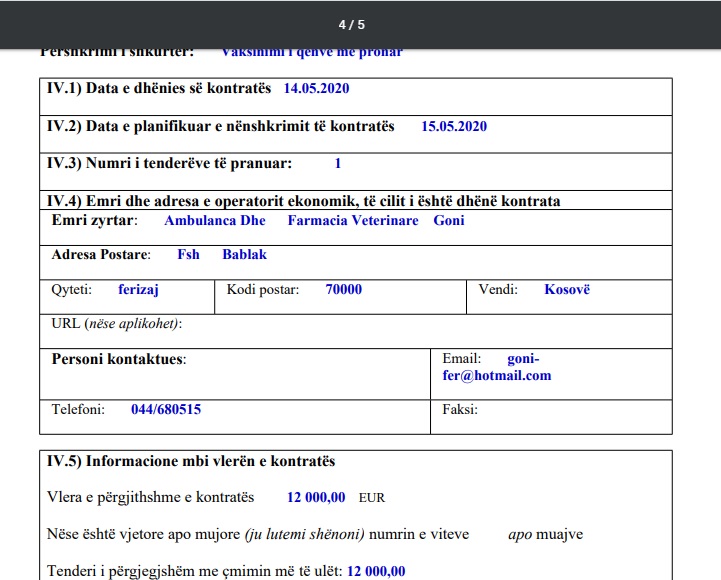The height and width of the screenshot is (580, 721).
Task: Click official name "Ambulanca Dhe"
Action: 215,220
